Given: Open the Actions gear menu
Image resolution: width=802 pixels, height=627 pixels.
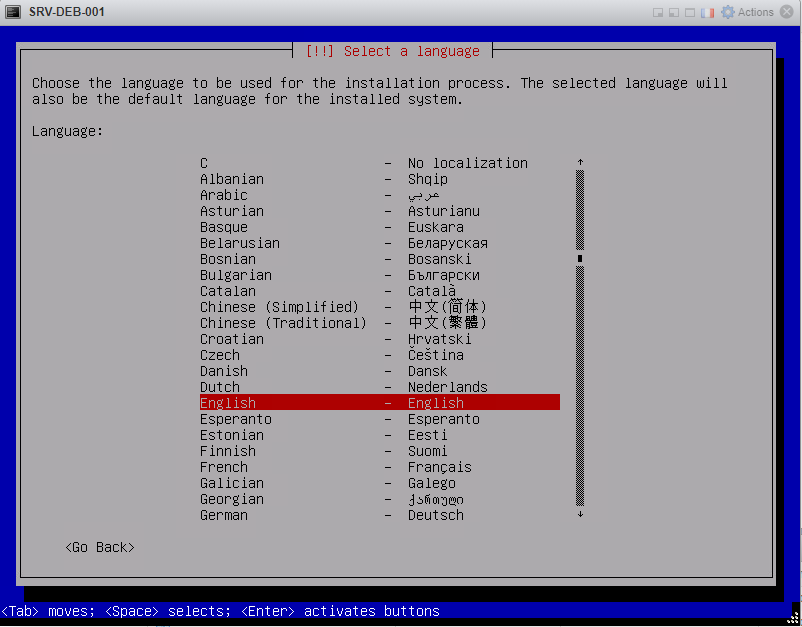Looking at the screenshot, I should coord(747,12).
